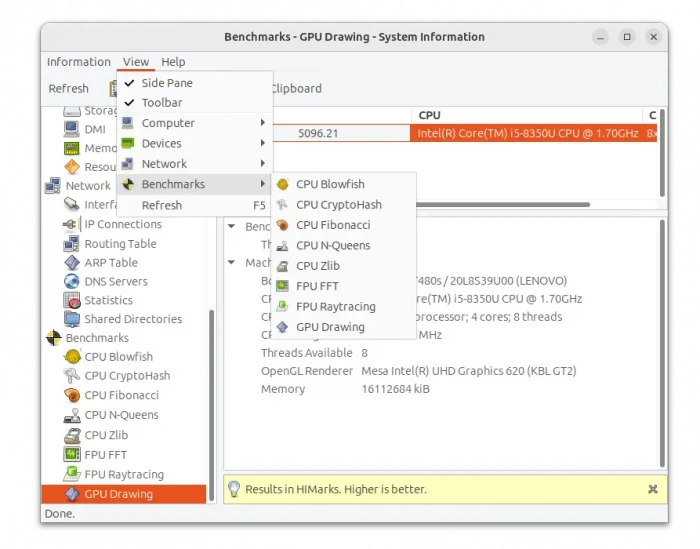
Task: Select IP Connections label in sidebar
Action: tap(123, 224)
